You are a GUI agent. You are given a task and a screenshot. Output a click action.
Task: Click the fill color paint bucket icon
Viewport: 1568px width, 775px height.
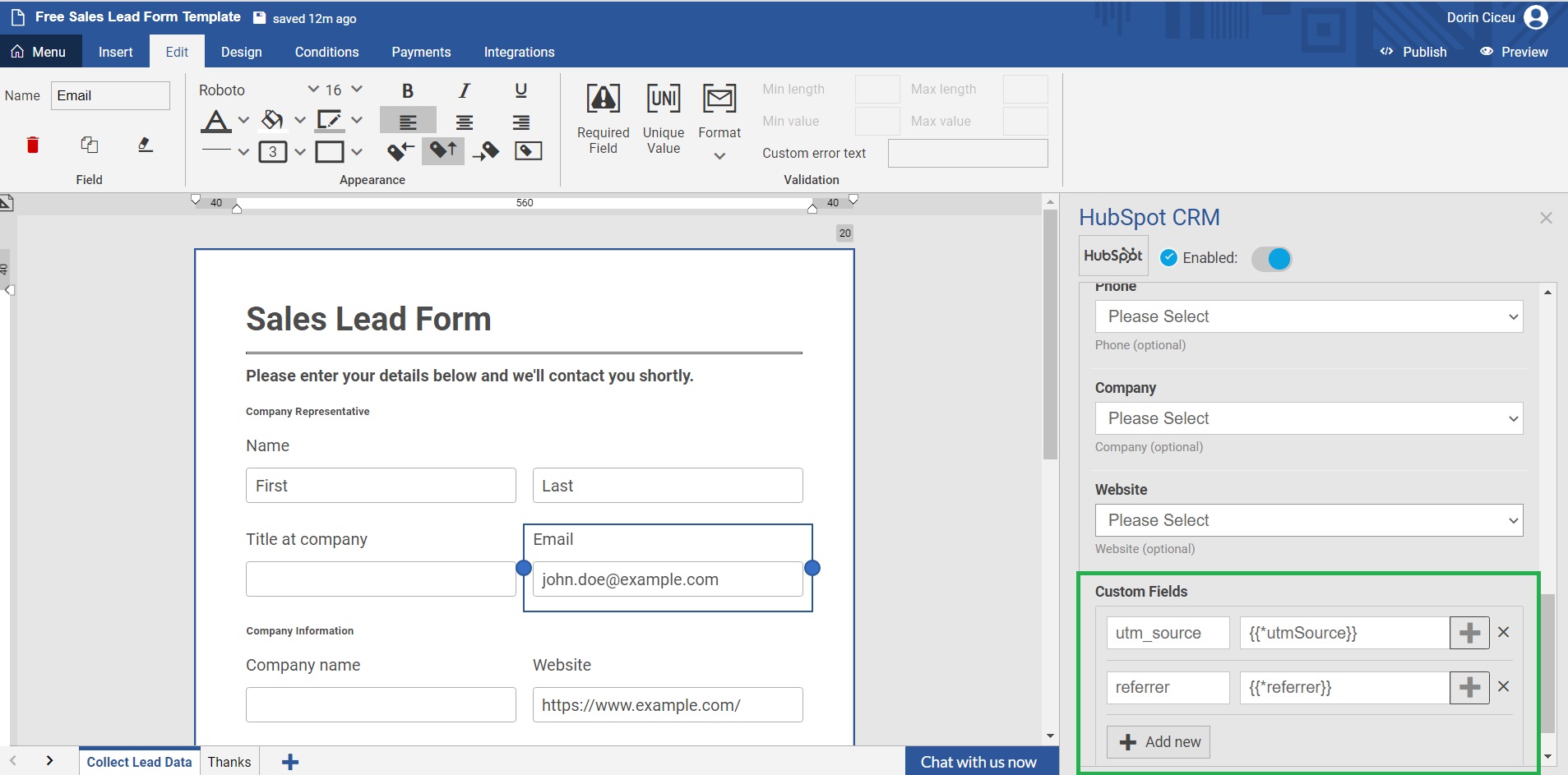pos(272,121)
